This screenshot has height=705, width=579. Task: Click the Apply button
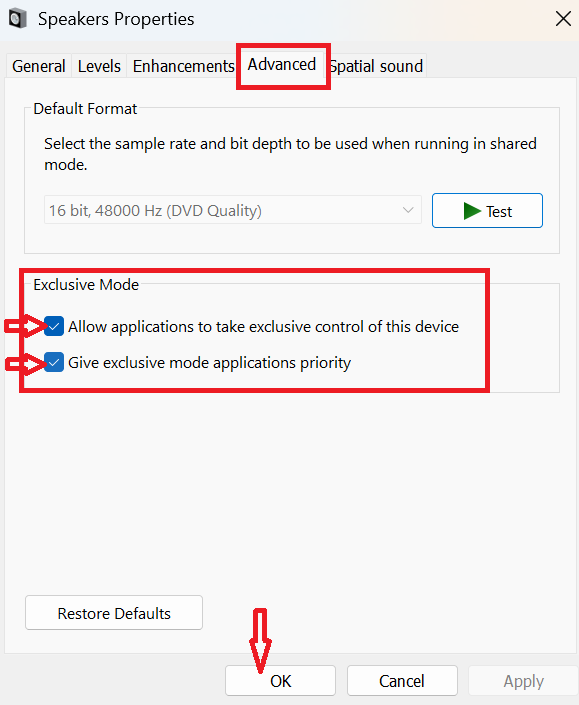pos(523,681)
